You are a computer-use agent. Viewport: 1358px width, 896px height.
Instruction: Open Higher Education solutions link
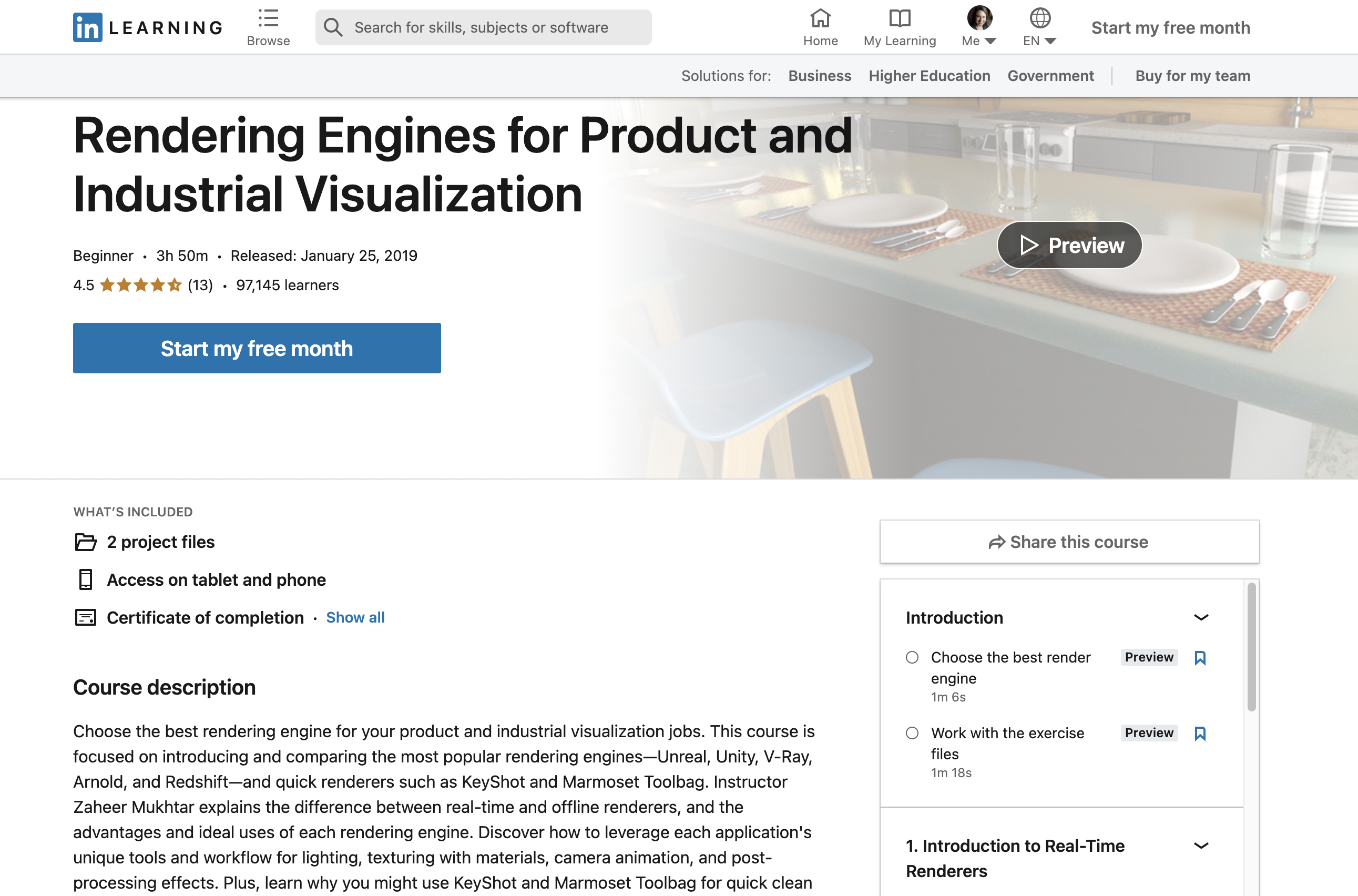coord(929,75)
